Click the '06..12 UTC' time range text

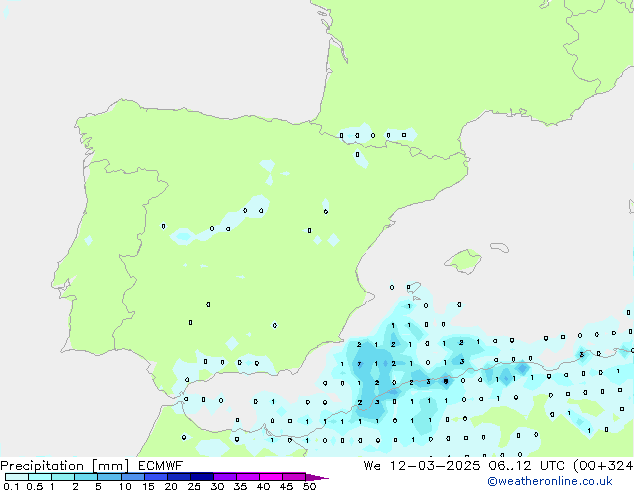click(x=526, y=466)
